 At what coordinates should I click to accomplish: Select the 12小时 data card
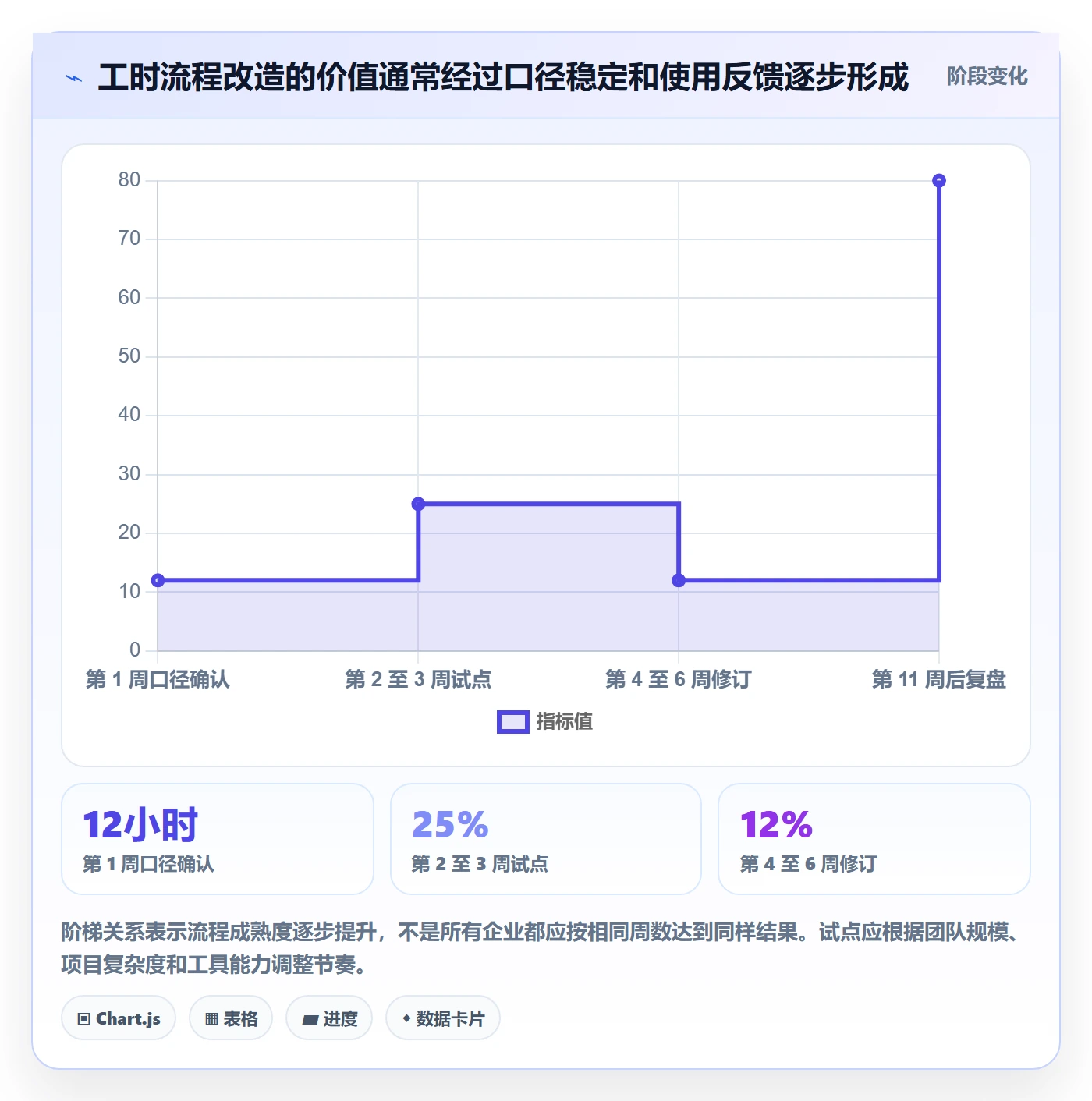coord(218,839)
